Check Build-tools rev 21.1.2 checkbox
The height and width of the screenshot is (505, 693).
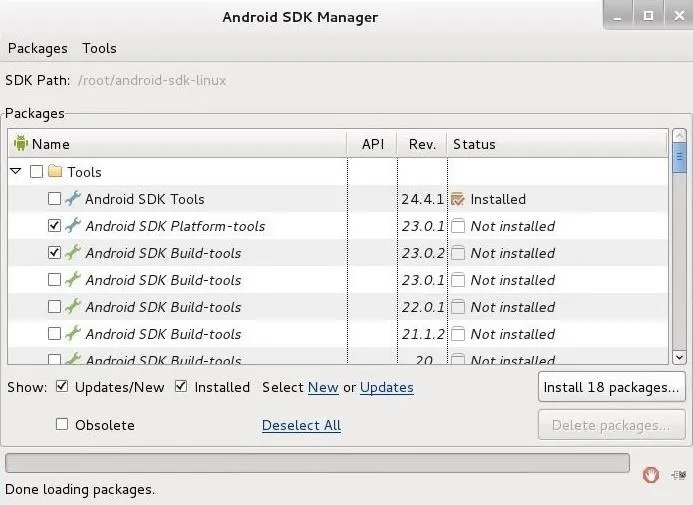tap(54, 333)
